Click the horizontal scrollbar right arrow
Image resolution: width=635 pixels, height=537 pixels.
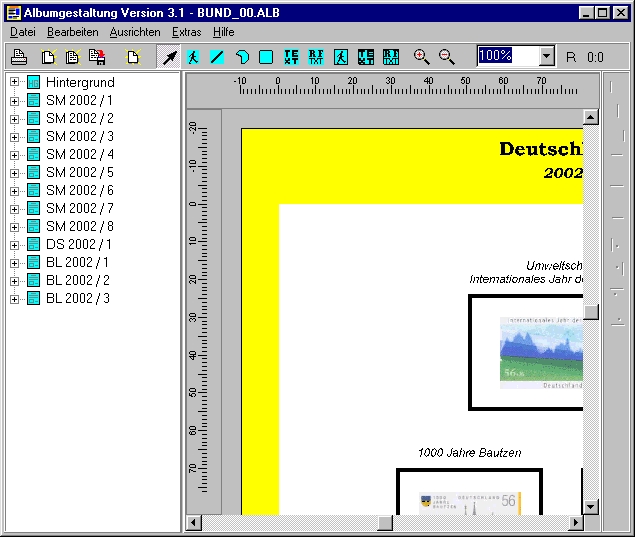click(575, 523)
